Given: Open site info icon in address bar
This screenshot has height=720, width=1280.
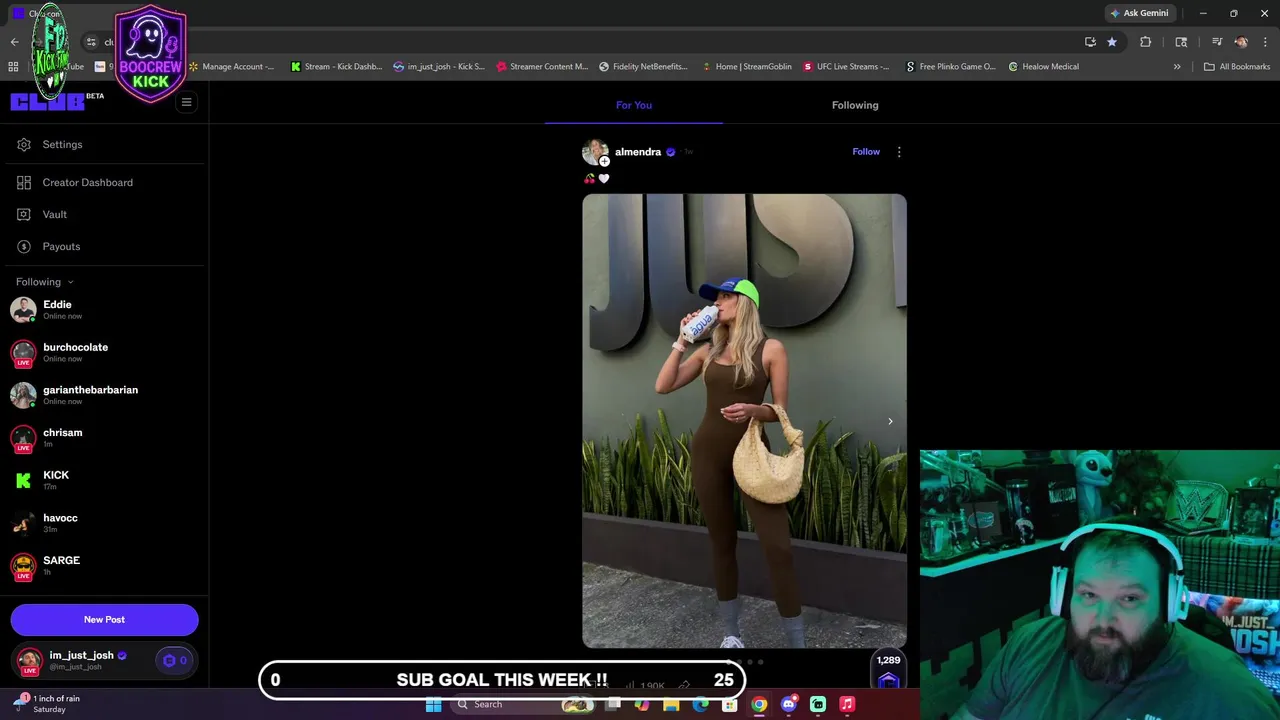Looking at the screenshot, I should click(91, 42).
